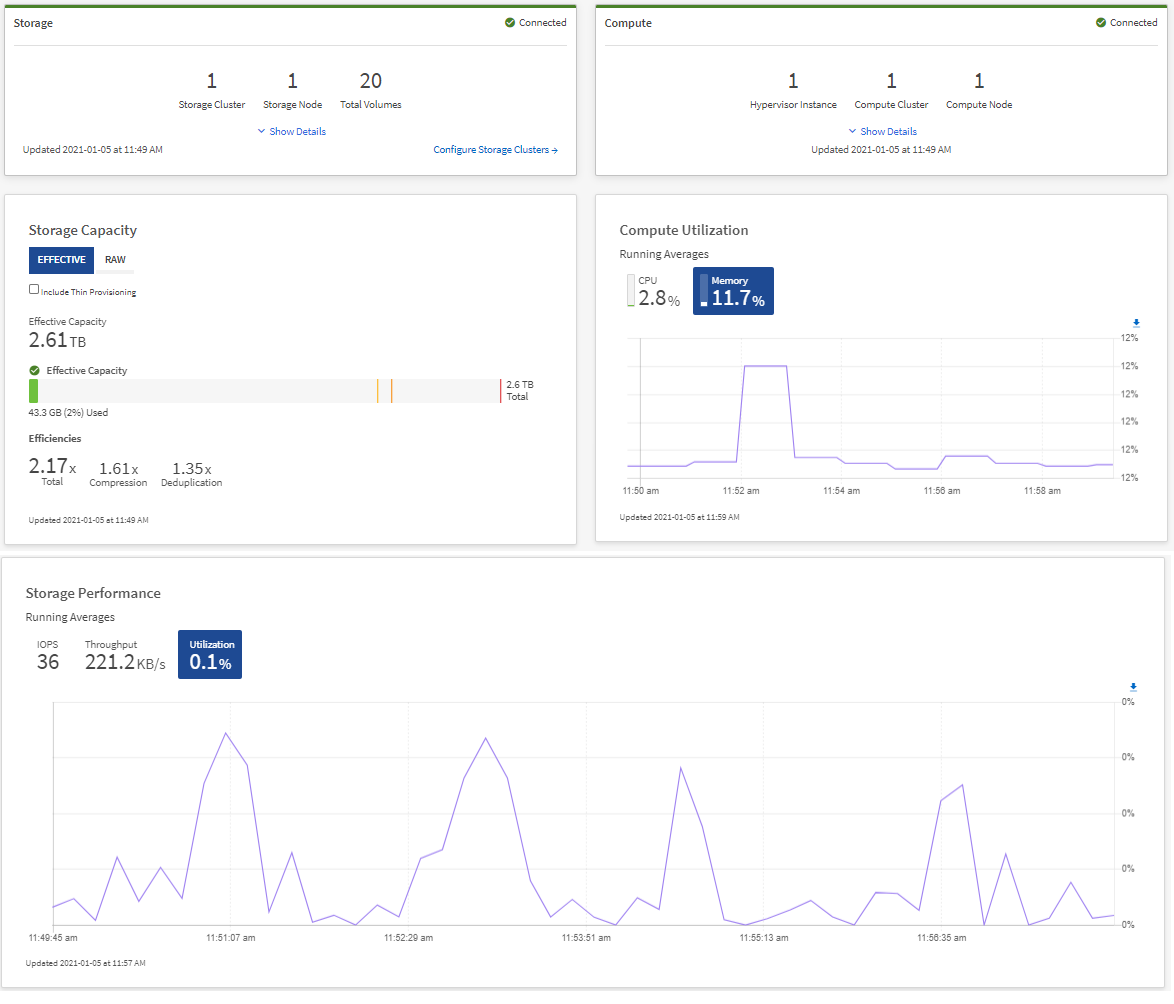
Task: Click the Total Volumes count of 20
Action: click(370, 81)
